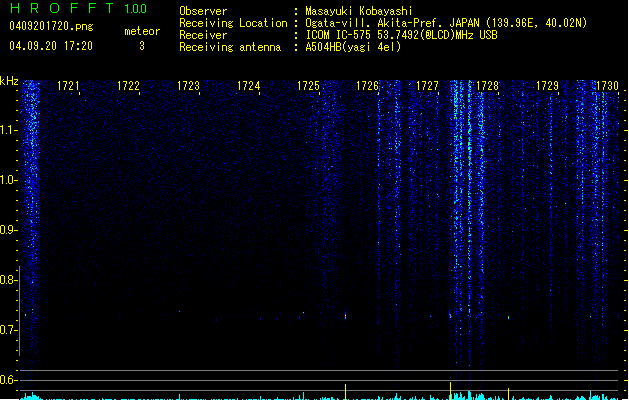Viewport: 629px width, 400px height.
Task: Click the meteor count label
Action: point(142,31)
